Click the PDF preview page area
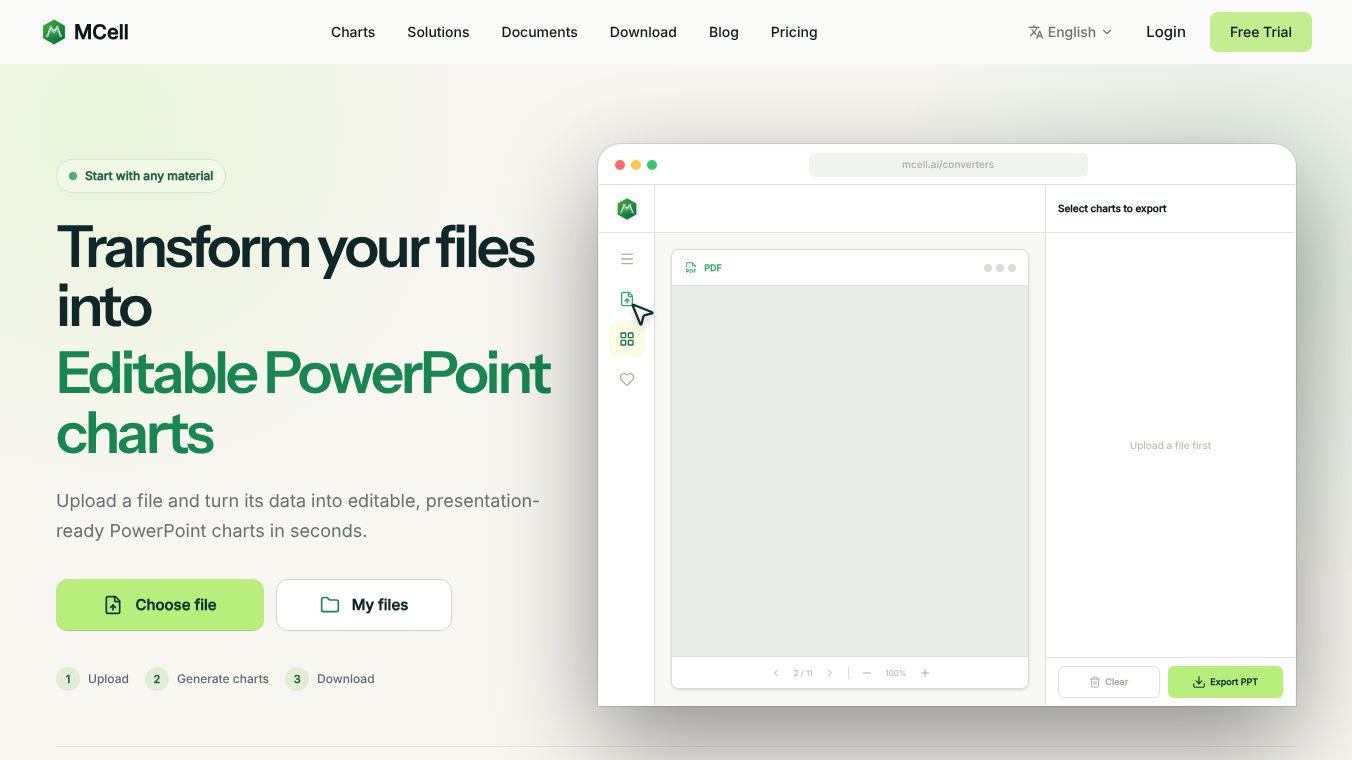The height and width of the screenshot is (760, 1352). point(850,471)
